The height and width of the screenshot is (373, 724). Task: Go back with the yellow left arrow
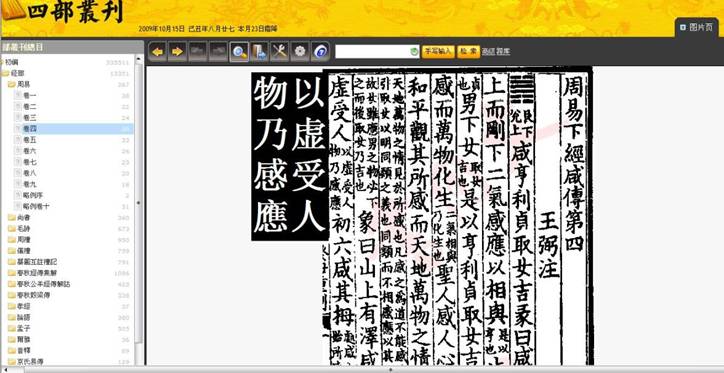(x=158, y=52)
